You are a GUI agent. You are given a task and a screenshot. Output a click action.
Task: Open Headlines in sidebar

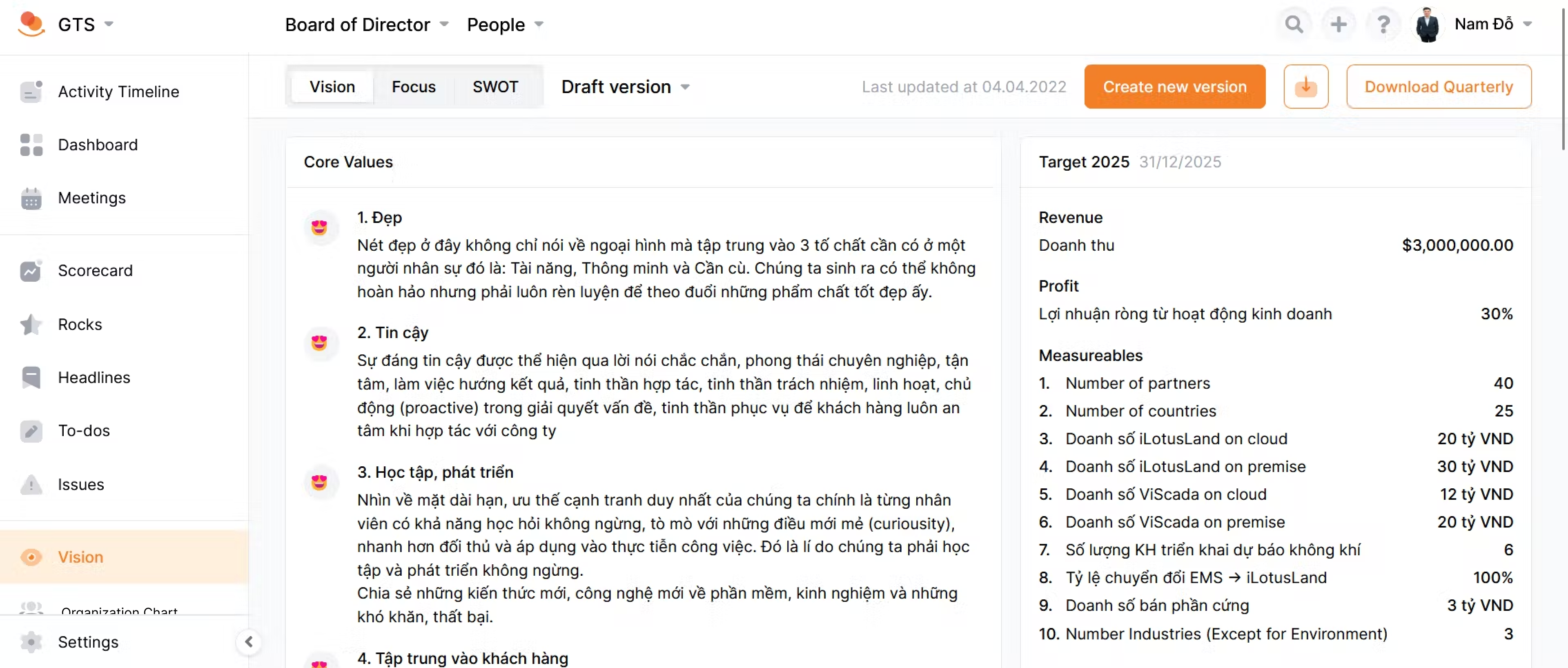tap(94, 378)
